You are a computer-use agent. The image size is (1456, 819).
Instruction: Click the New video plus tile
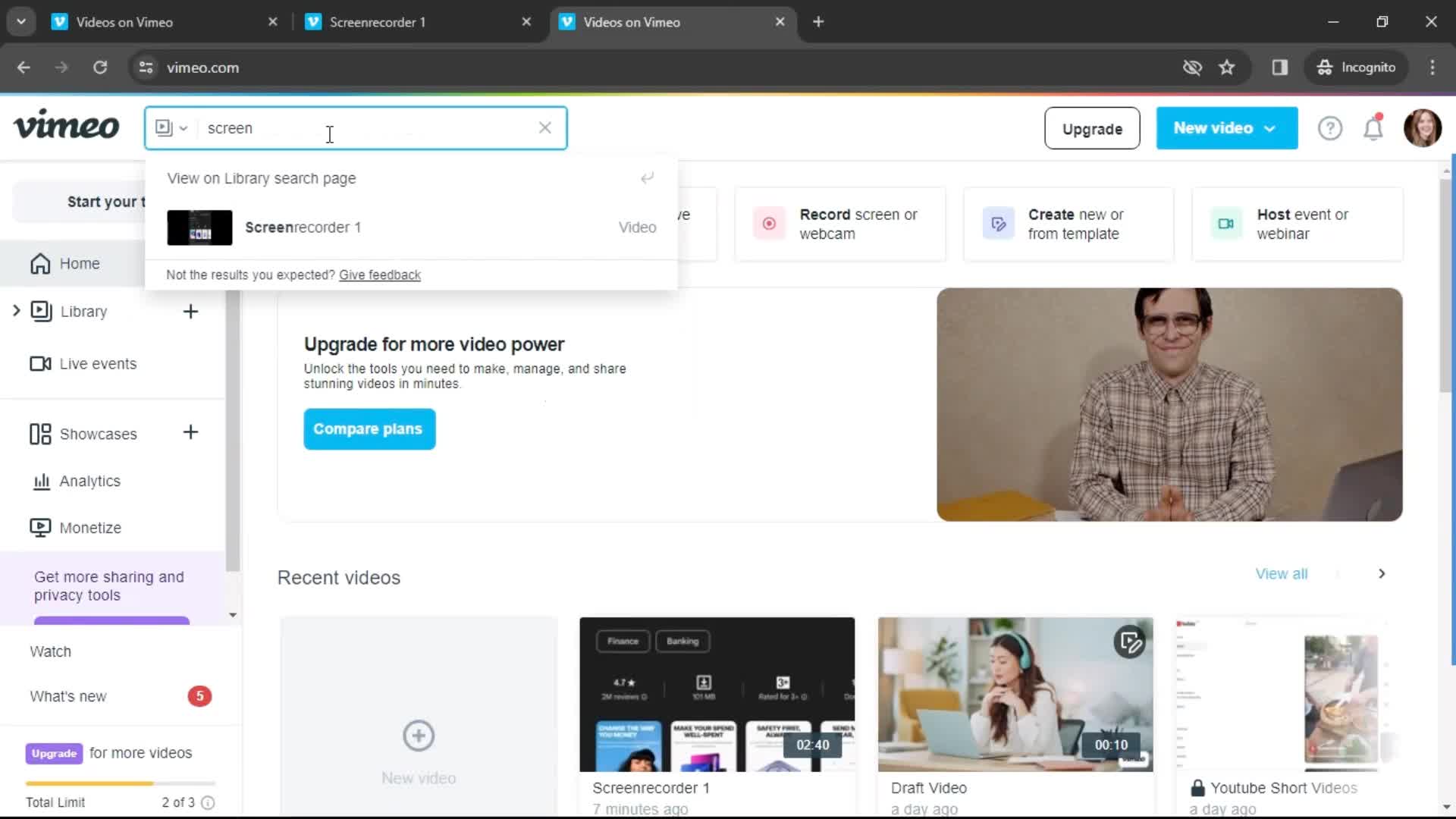tap(419, 717)
